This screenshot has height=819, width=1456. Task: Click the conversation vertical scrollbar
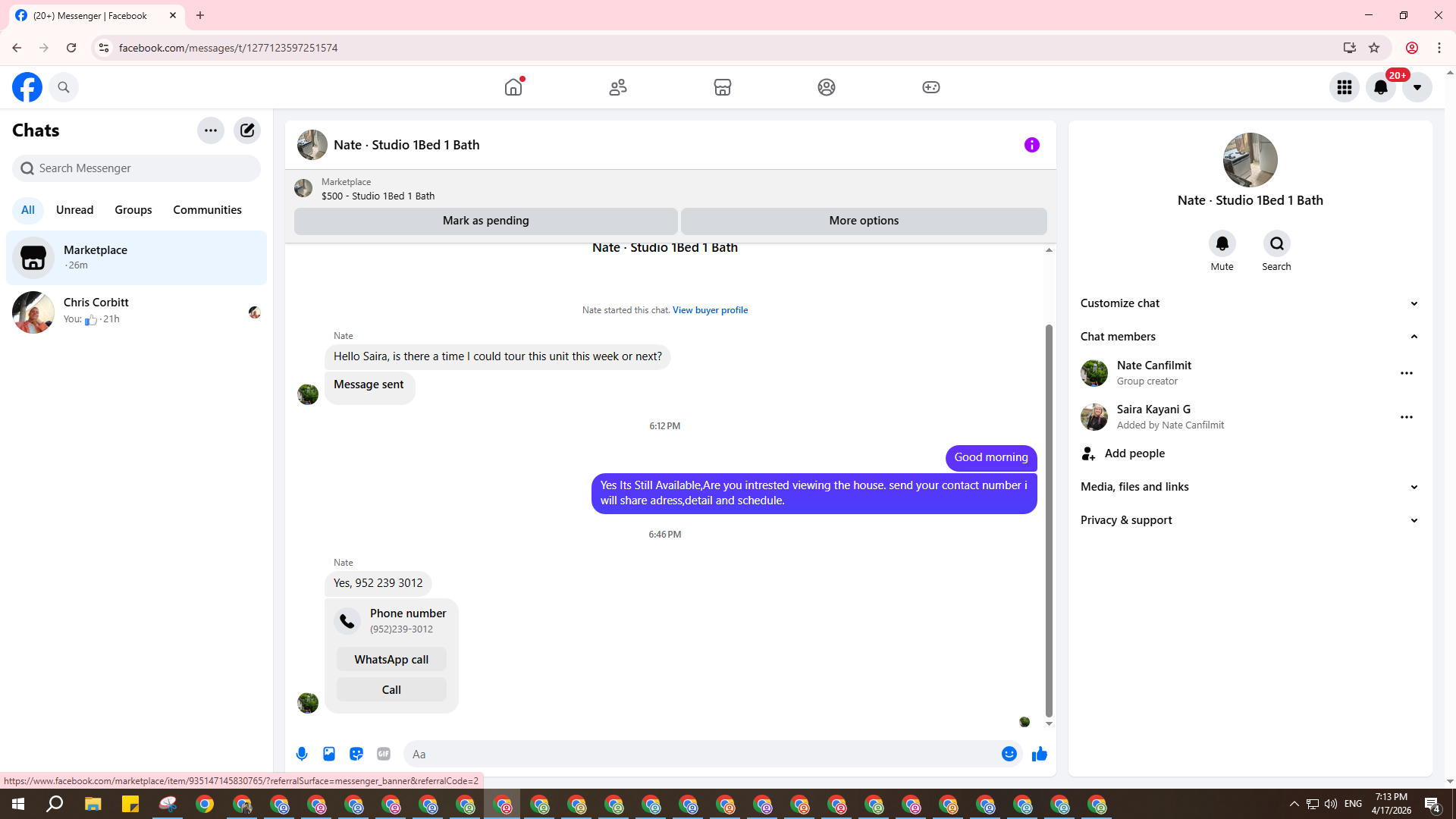tap(1049, 520)
